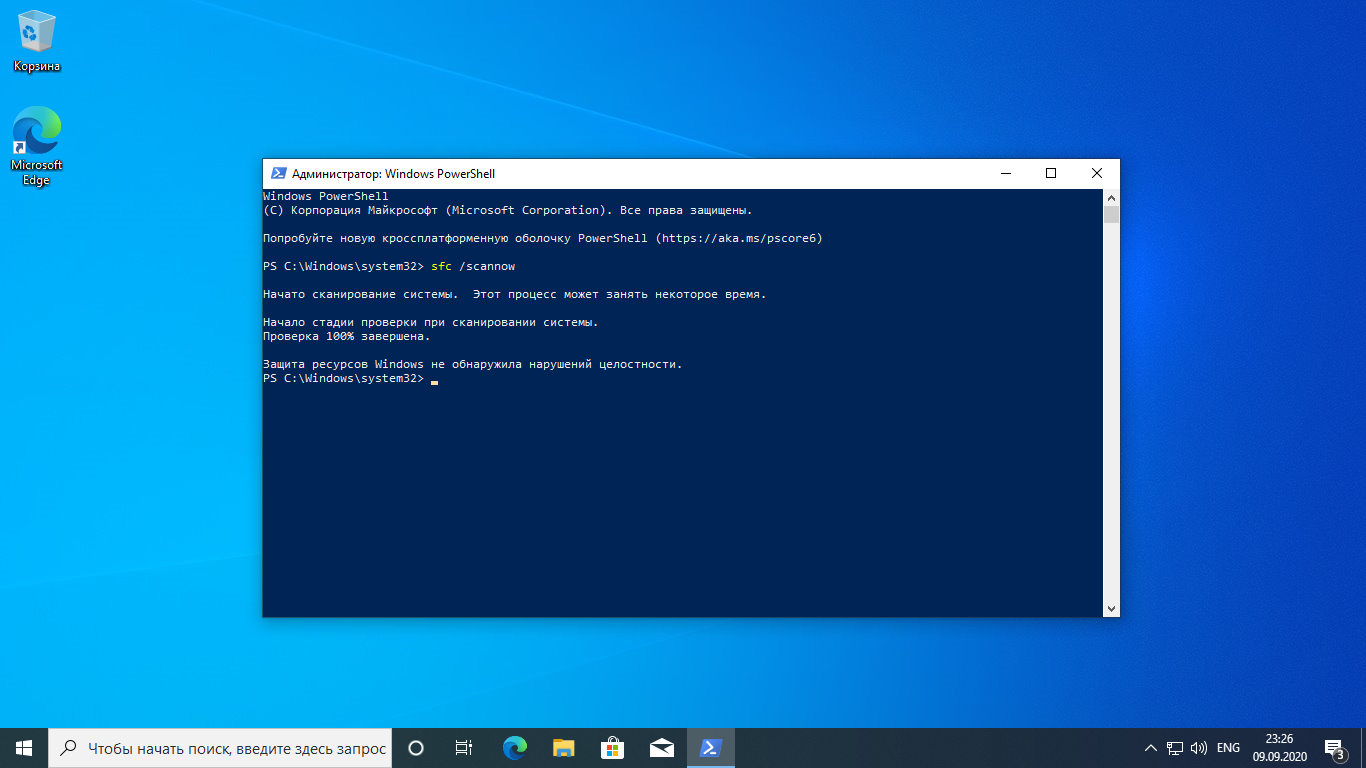Show hidden system tray icons
1366x768 pixels.
point(1151,748)
